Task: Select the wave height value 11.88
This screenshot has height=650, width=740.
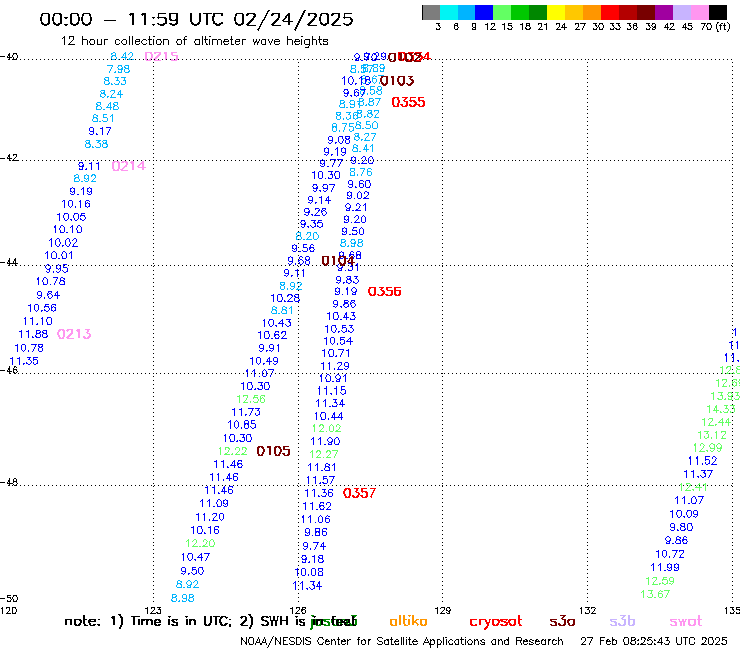Action: (x=33, y=334)
